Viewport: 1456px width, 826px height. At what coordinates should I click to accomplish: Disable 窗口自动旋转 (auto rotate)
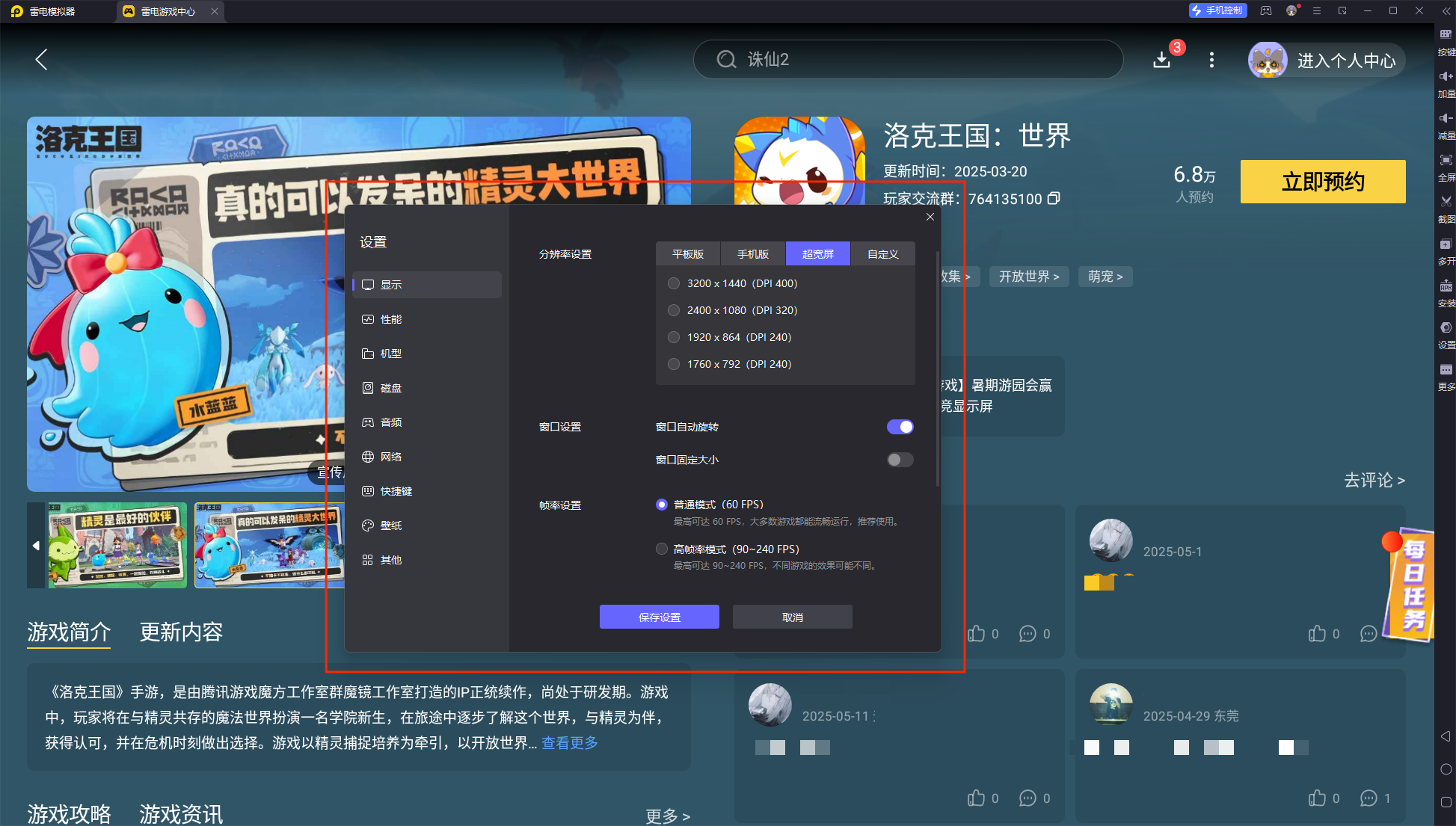pos(900,426)
